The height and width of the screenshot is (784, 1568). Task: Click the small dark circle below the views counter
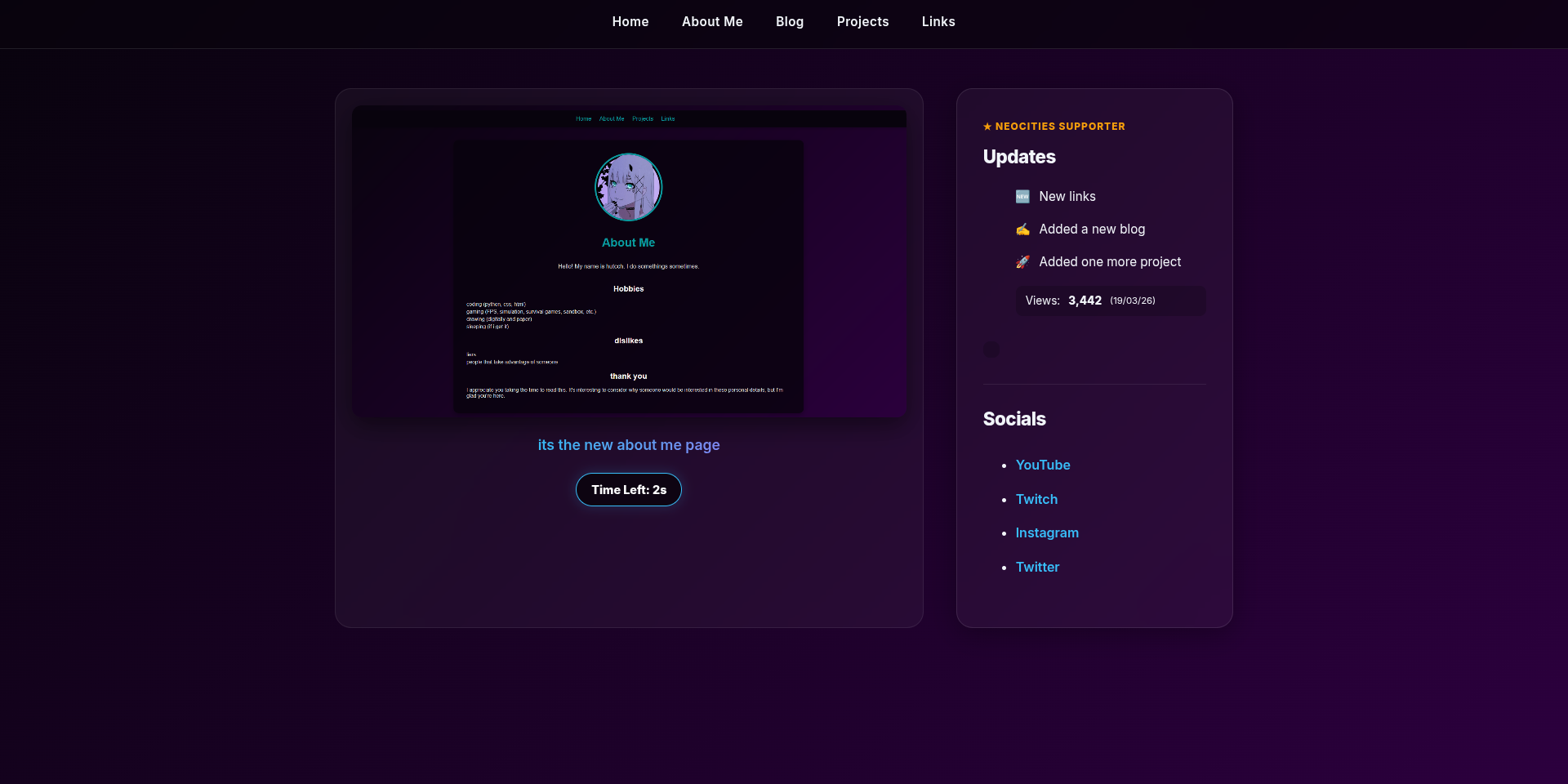point(991,350)
